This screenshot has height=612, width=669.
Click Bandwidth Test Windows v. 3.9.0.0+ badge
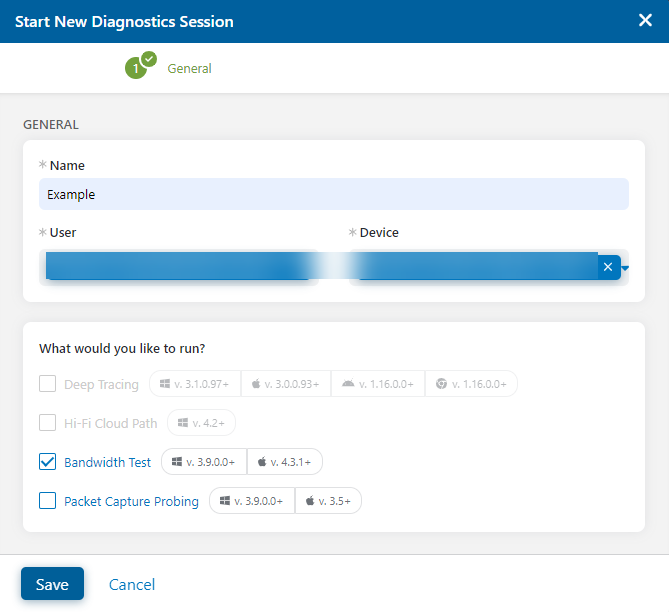[204, 462]
